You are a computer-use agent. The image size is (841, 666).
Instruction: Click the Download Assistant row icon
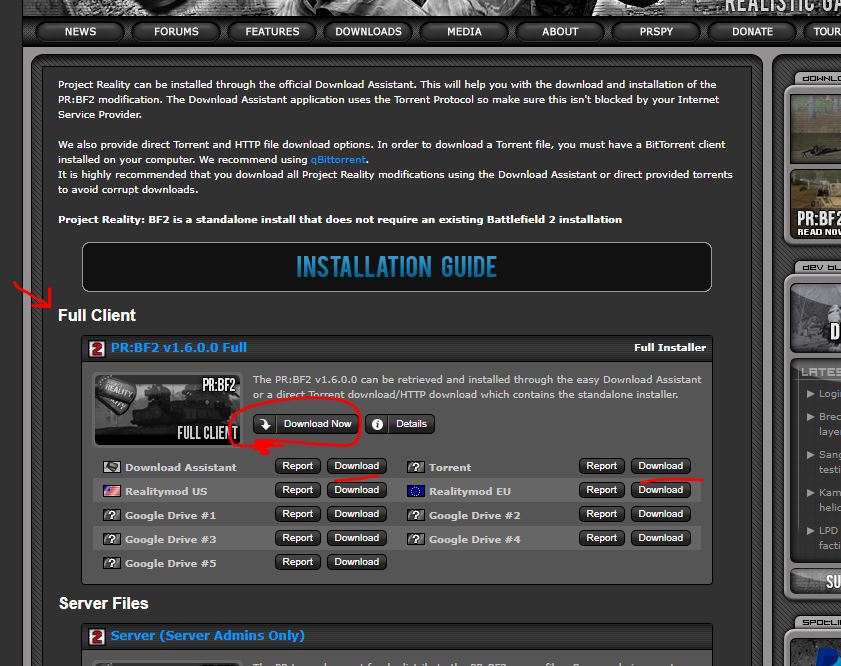(x=112, y=467)
